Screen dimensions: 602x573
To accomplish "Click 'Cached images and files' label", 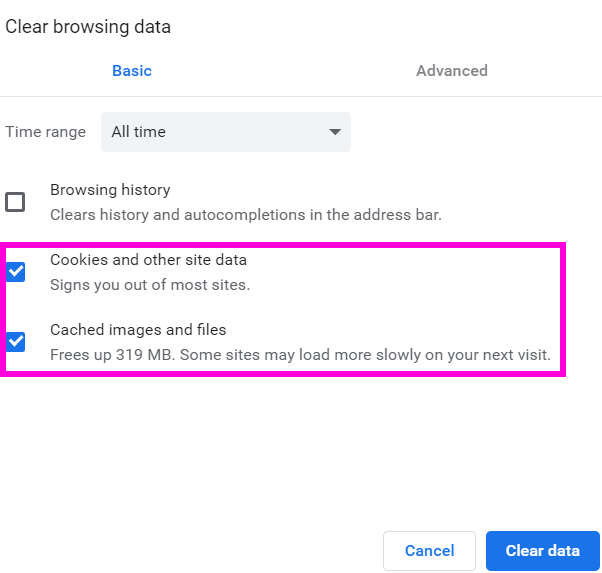I will point(138,330).
